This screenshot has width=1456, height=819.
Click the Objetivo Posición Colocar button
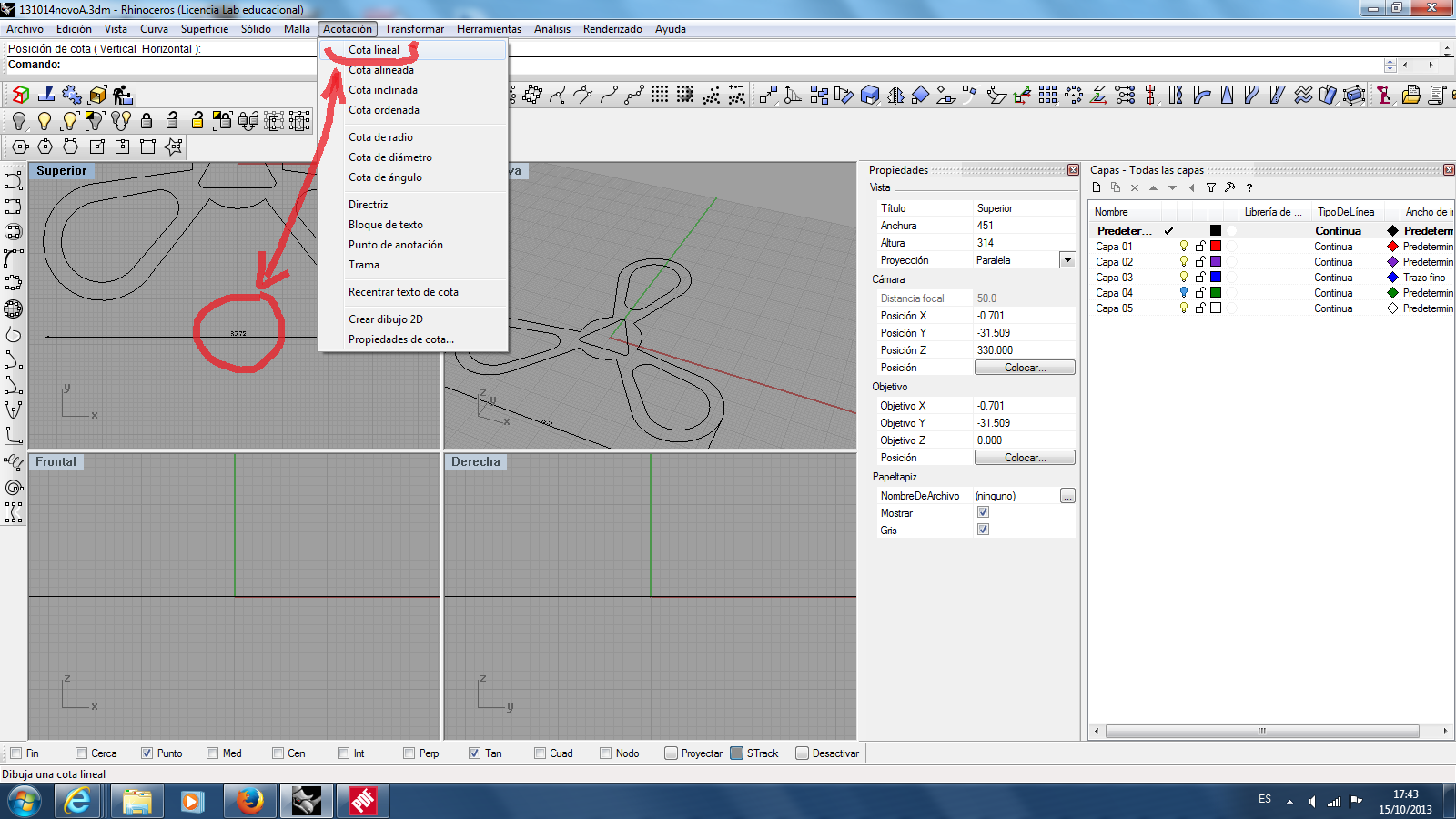coord(1025,458)
